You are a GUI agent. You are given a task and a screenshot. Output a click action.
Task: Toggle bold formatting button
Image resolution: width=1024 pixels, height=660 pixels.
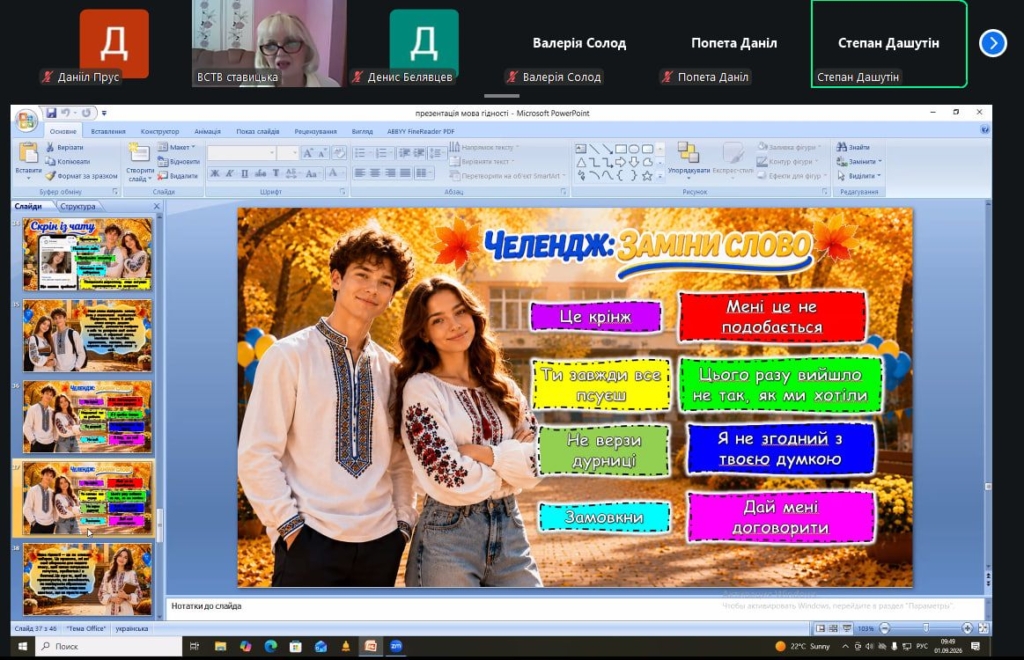coord(215,174)
